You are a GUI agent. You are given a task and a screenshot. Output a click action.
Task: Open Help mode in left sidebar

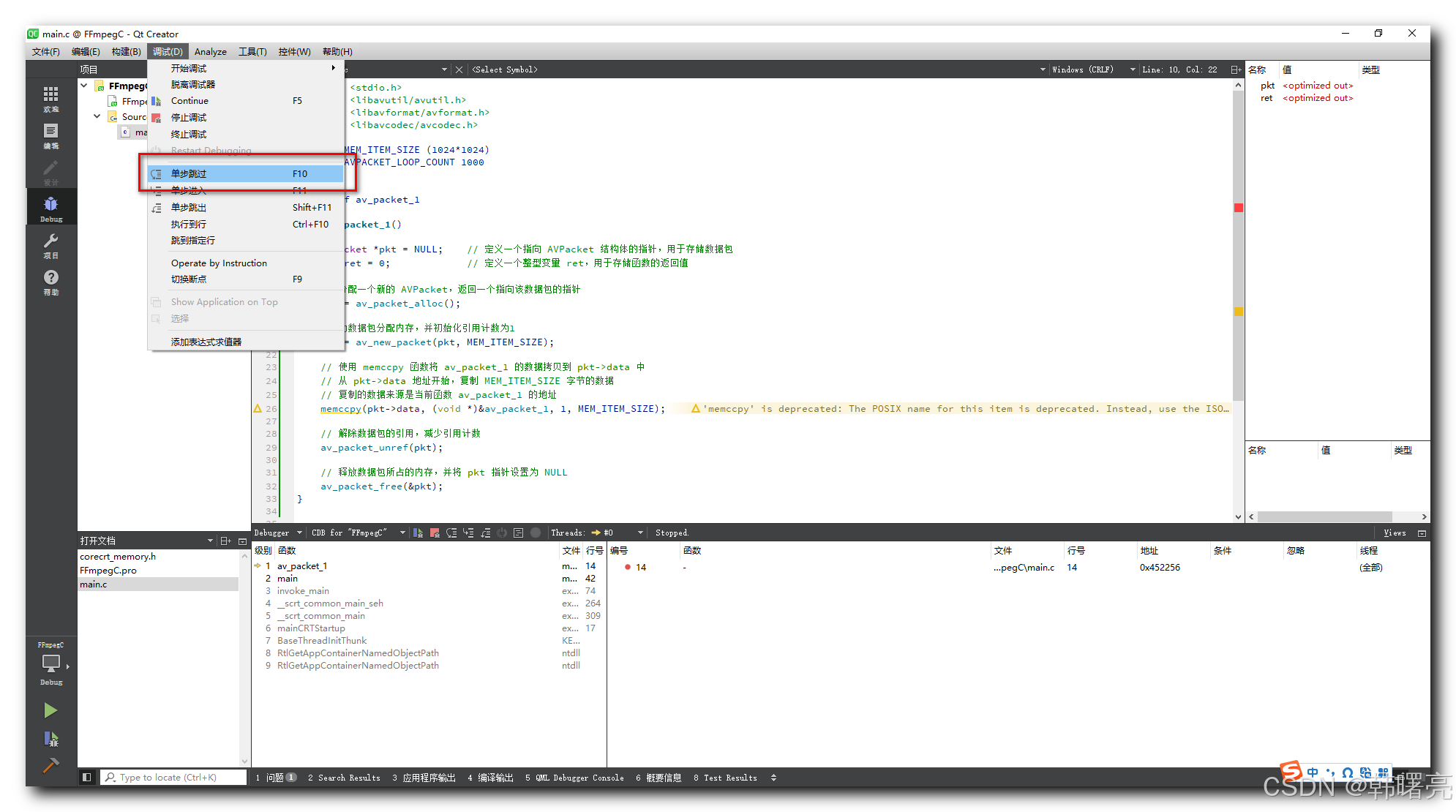point(50,281)
